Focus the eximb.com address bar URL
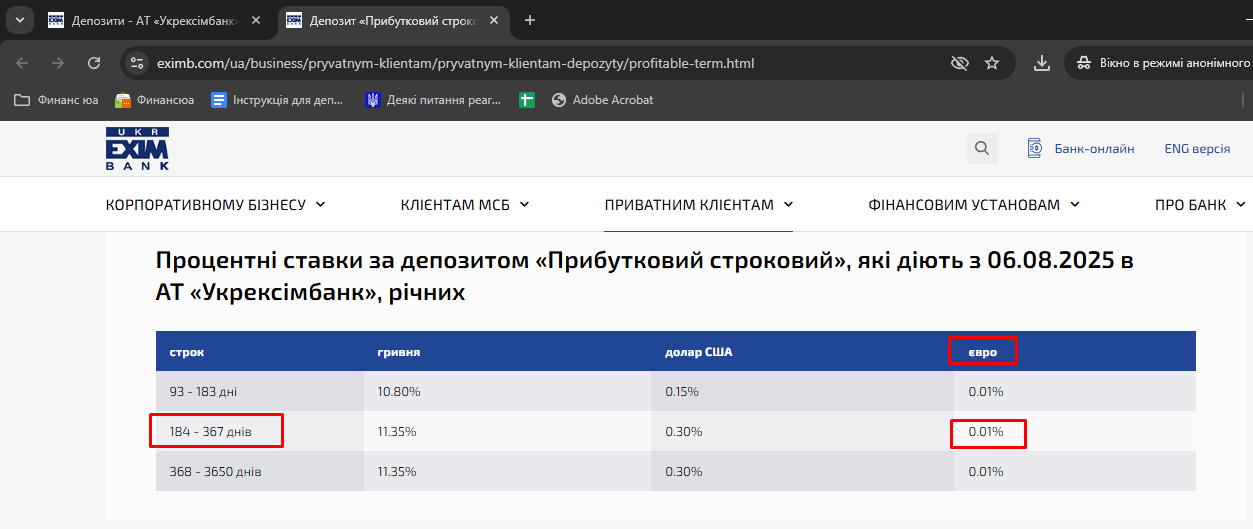The image size is (1253, 529). 456,63
